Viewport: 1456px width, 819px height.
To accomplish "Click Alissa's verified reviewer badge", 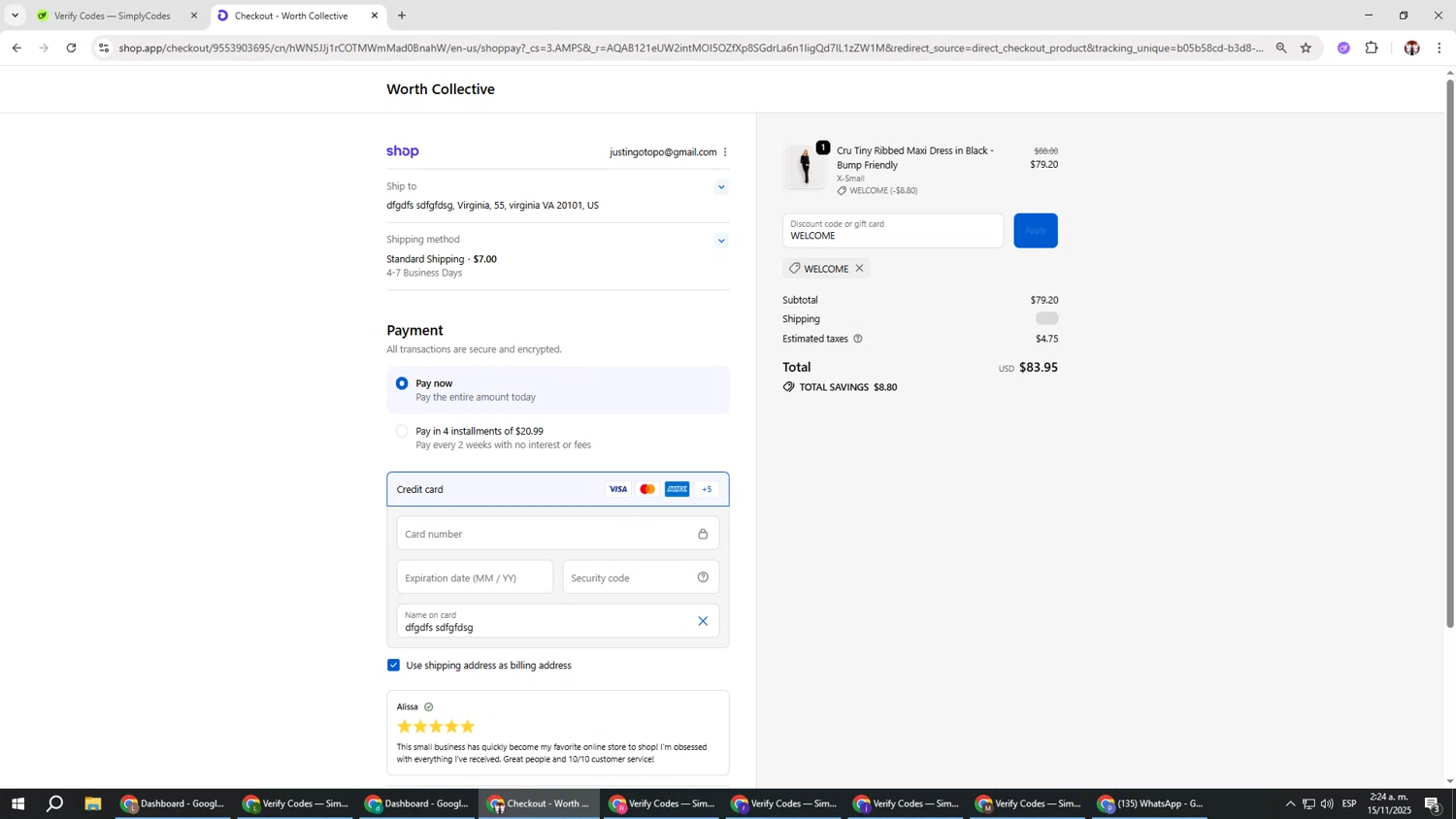I will pyautogui.click(x=428, y=707).
